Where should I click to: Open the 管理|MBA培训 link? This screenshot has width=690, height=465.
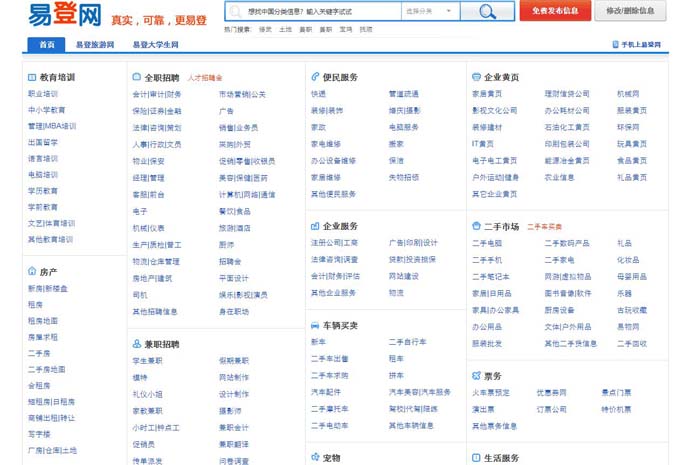pos(52,126)
